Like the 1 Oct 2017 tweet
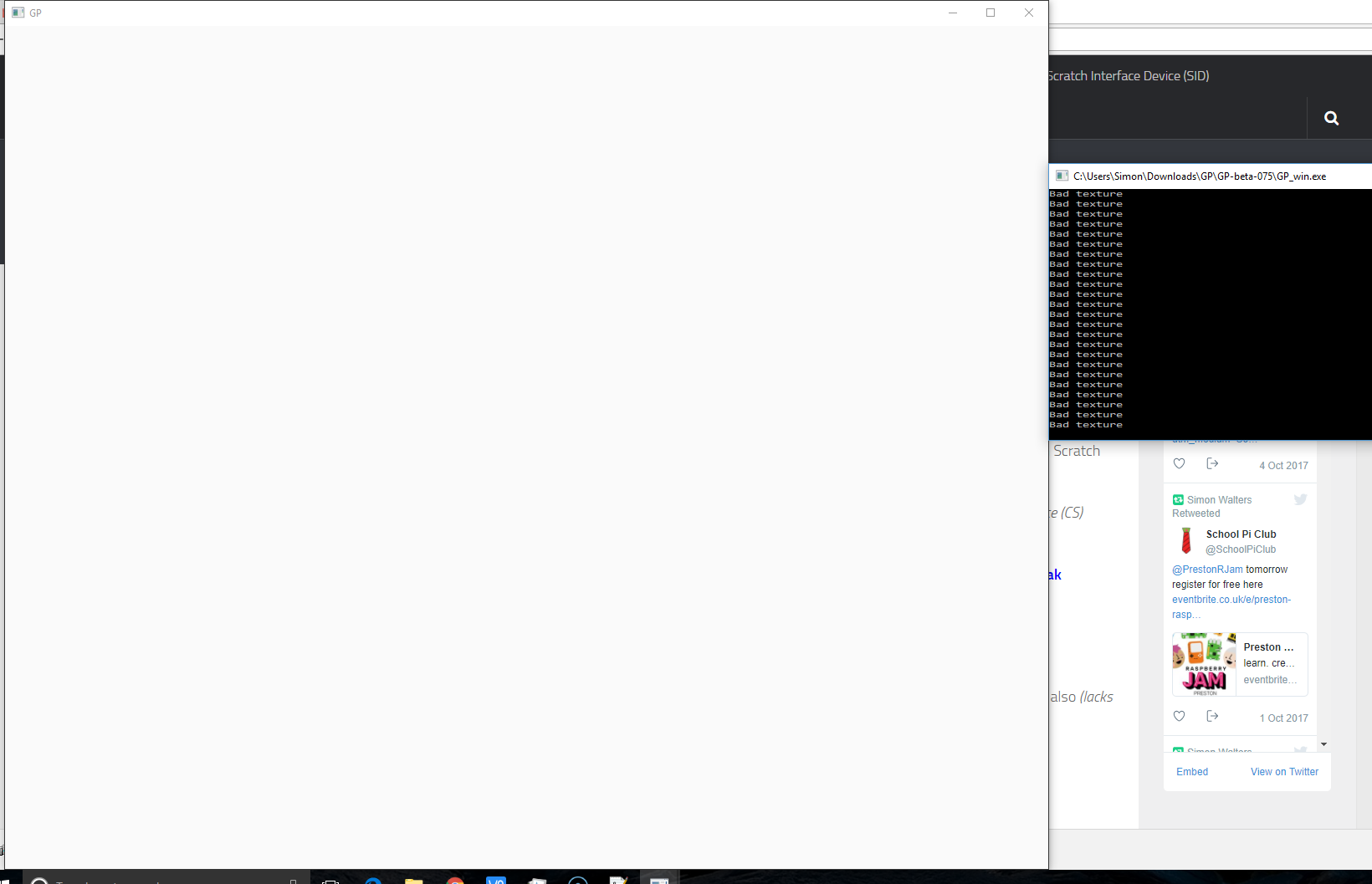The height and width of the screenshot is (884, 1372). point(1179,716)
